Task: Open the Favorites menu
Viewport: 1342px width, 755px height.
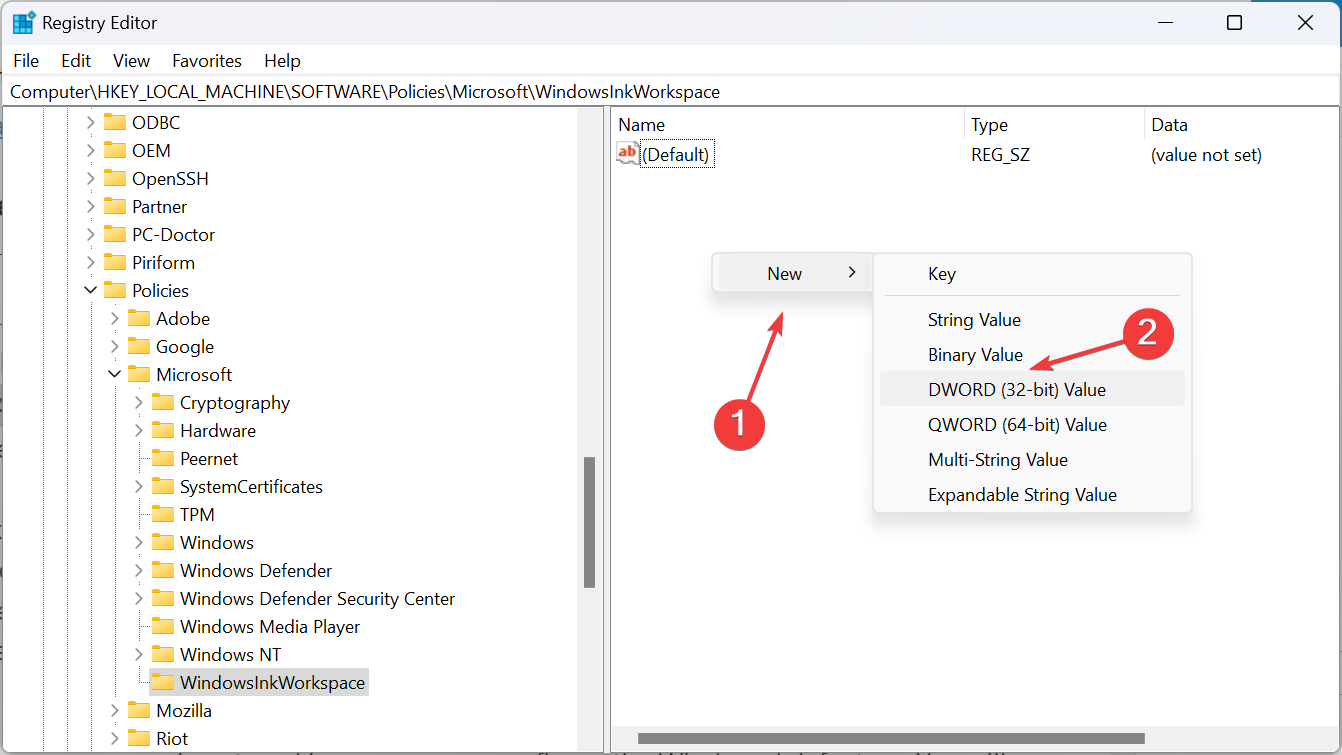Action: (207, 61)
